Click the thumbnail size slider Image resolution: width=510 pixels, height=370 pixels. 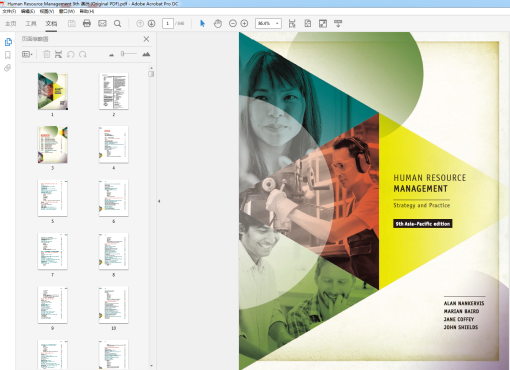129,54
